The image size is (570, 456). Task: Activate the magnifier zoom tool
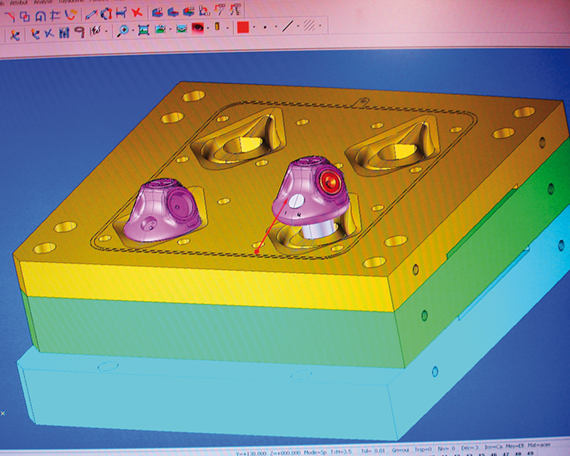tap(123, 31)
